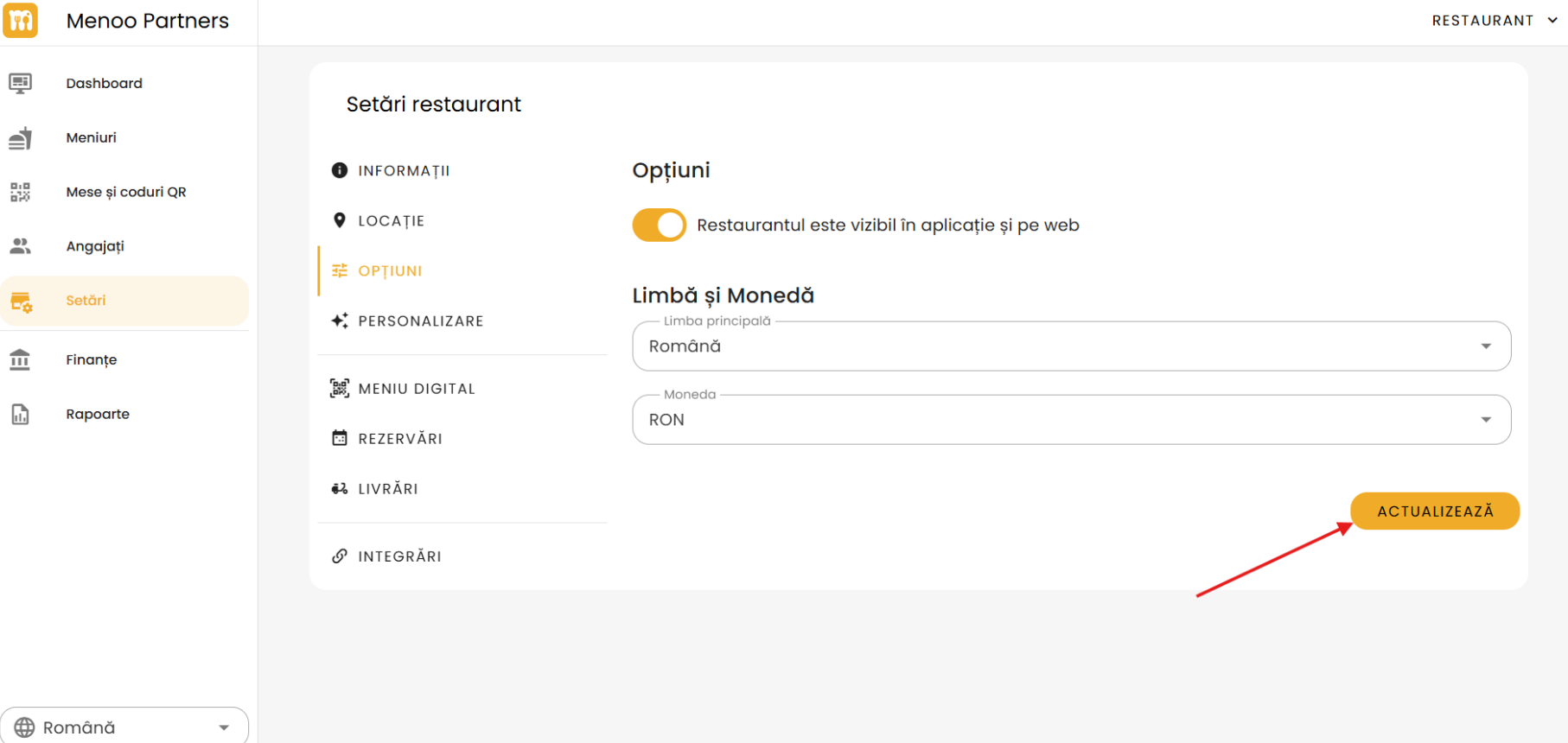Viewport: 1568px width, 743px height.
Task: Open the Integrări section link
Action: 398,556
